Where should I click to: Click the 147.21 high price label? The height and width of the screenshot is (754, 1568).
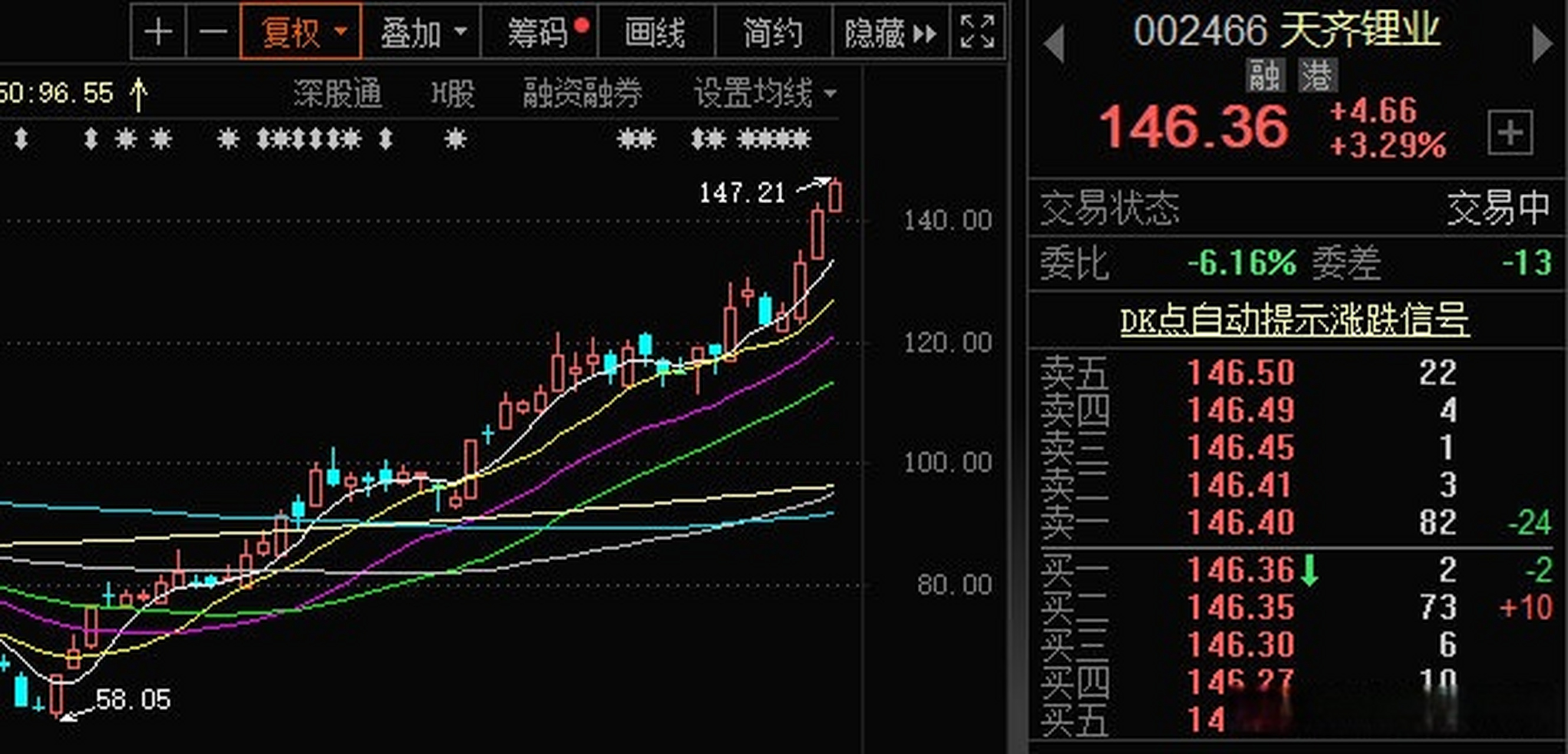742,193
